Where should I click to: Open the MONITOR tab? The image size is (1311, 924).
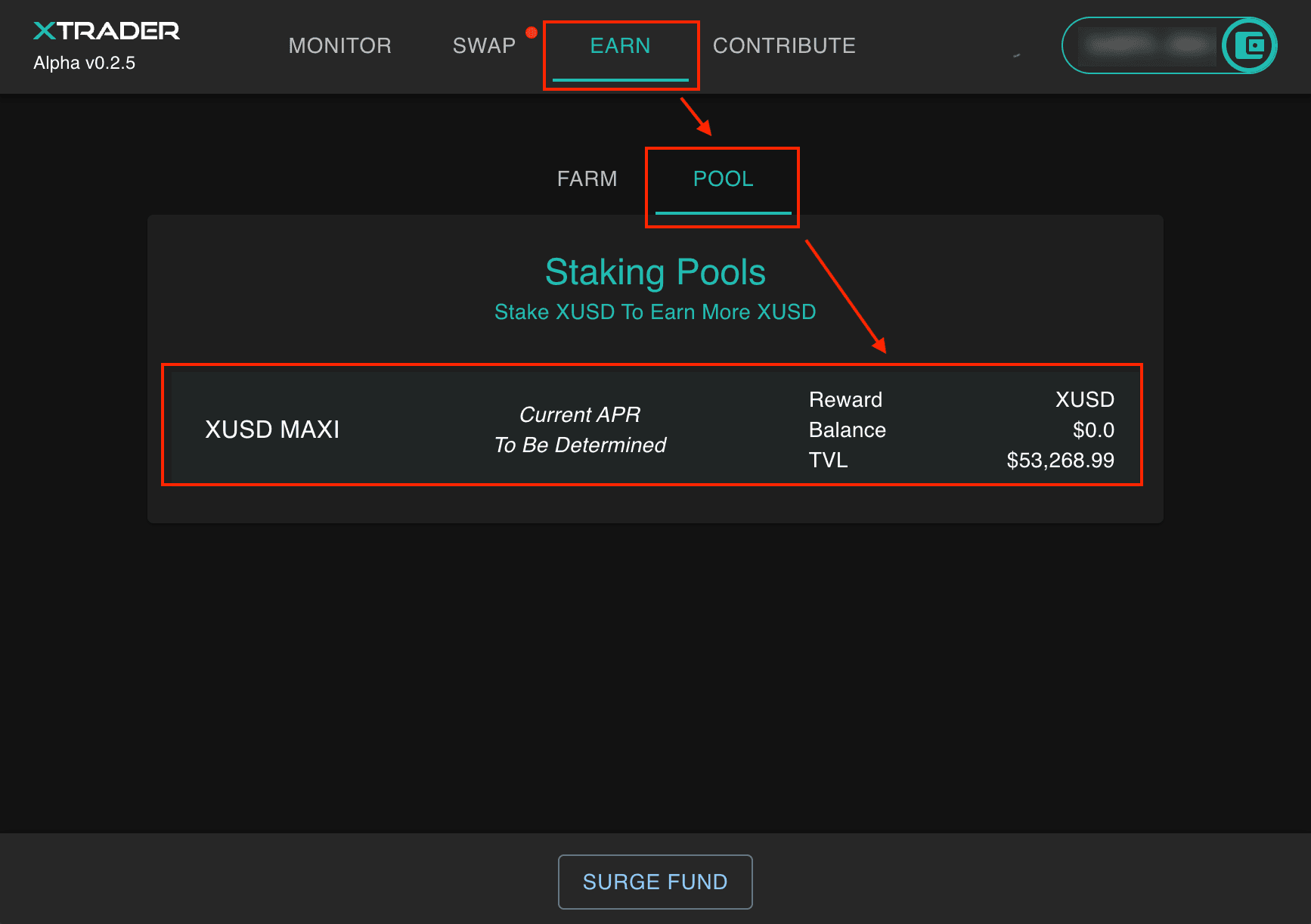[x=340, y=46]
